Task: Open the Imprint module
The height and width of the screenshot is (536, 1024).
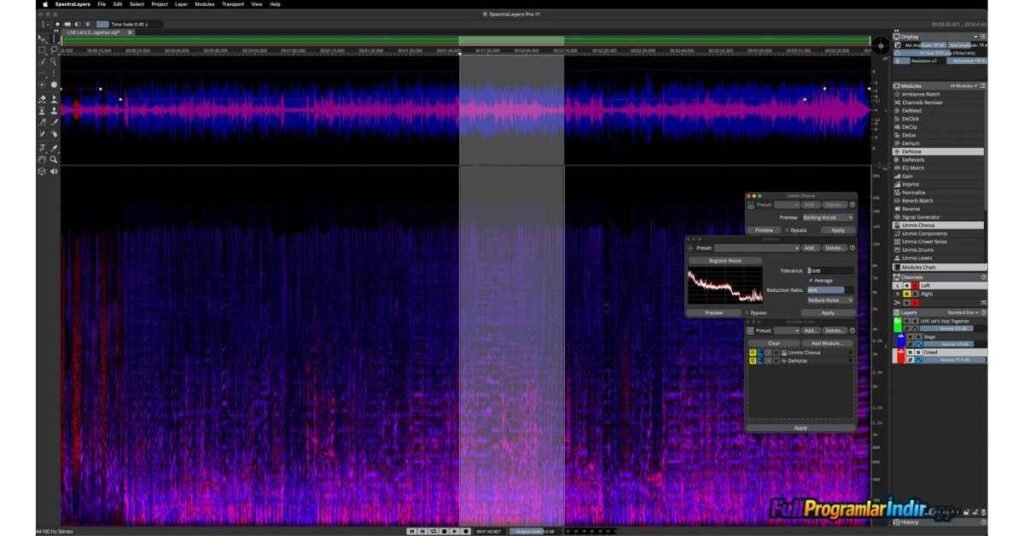Action: click(938, 184)
